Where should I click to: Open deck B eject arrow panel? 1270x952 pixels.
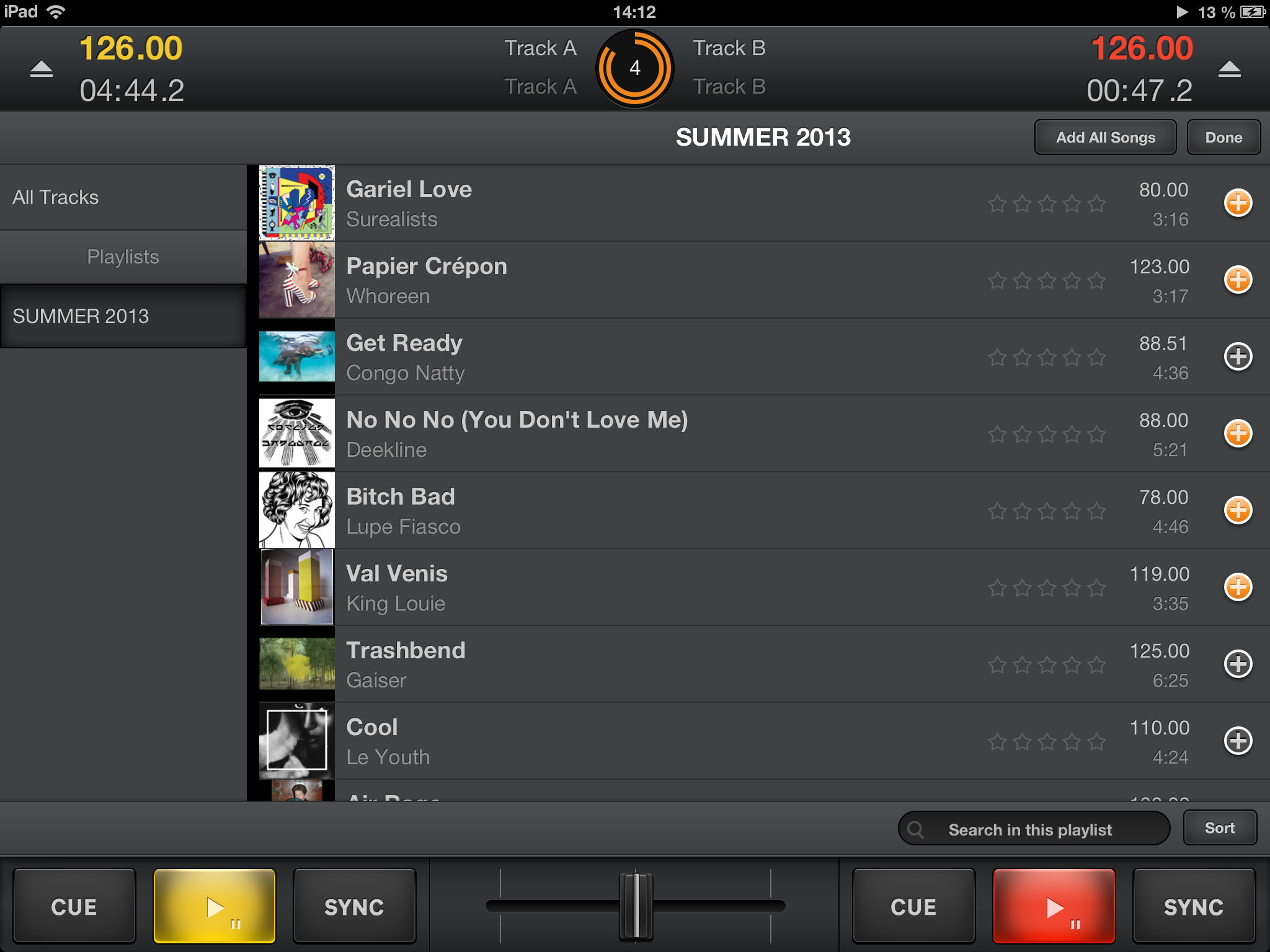click(1229, 69)
